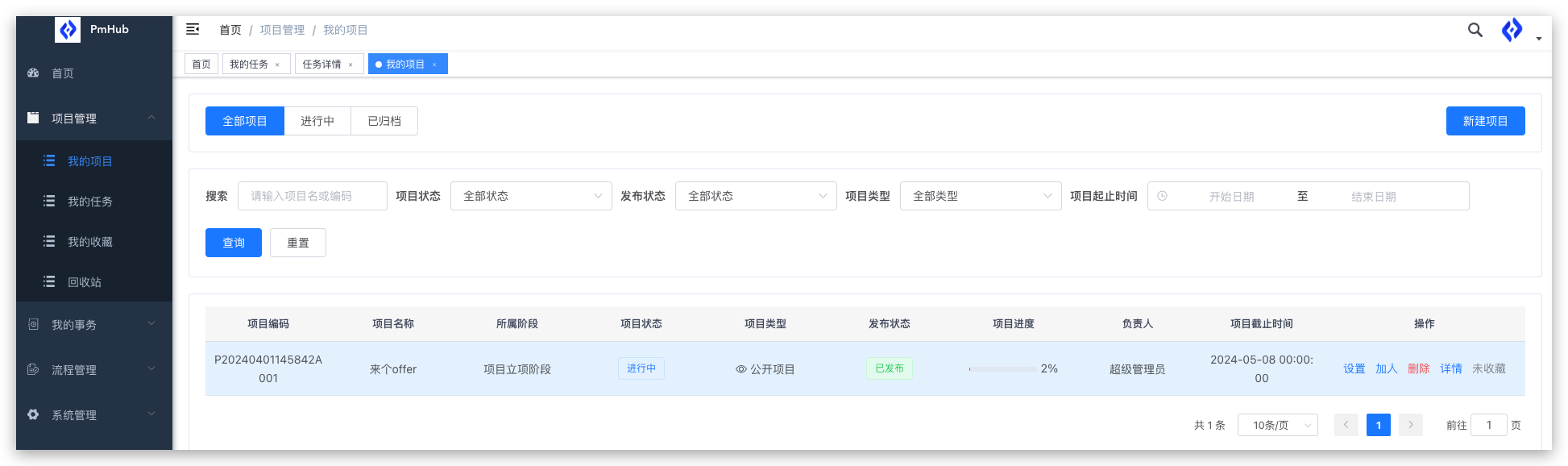Click 项目立项阶段 cell
1568x466 pixels.
517,369
